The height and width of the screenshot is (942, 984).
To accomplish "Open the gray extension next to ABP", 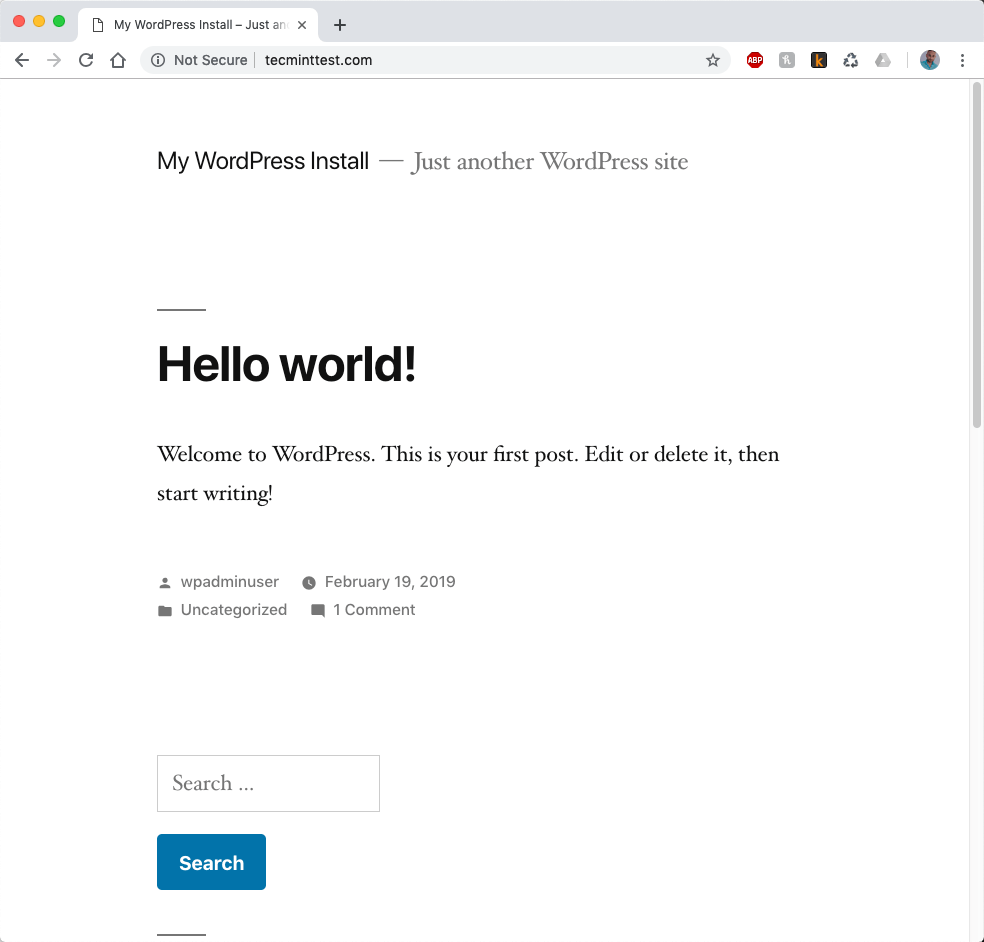I will (787, 60).
